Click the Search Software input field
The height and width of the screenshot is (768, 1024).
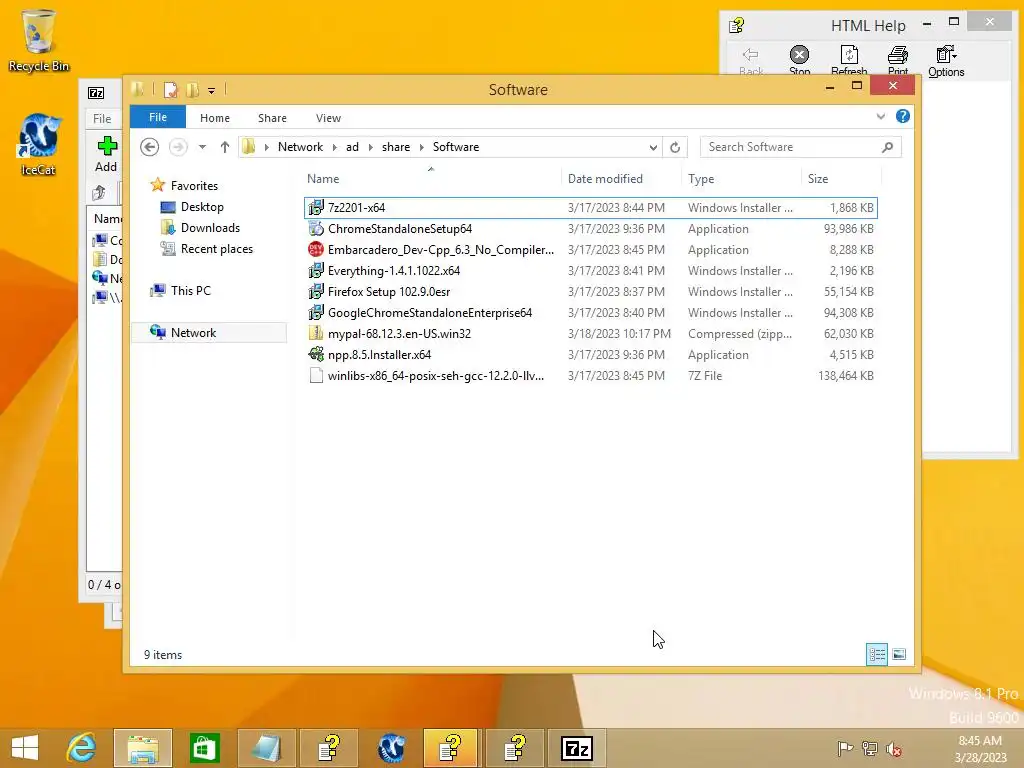coord(790,147)
